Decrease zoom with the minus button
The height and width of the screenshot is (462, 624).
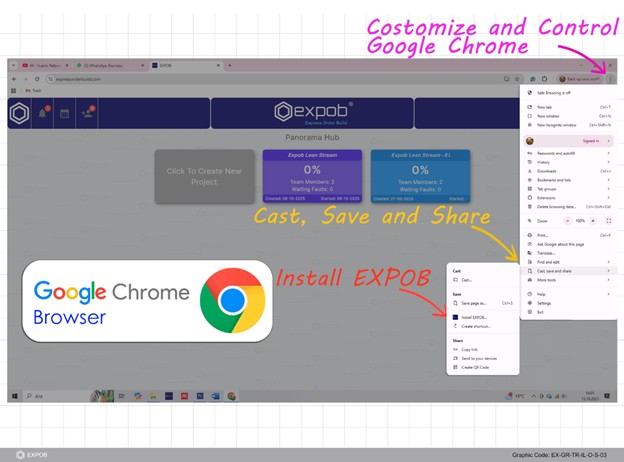click(566, 220)
